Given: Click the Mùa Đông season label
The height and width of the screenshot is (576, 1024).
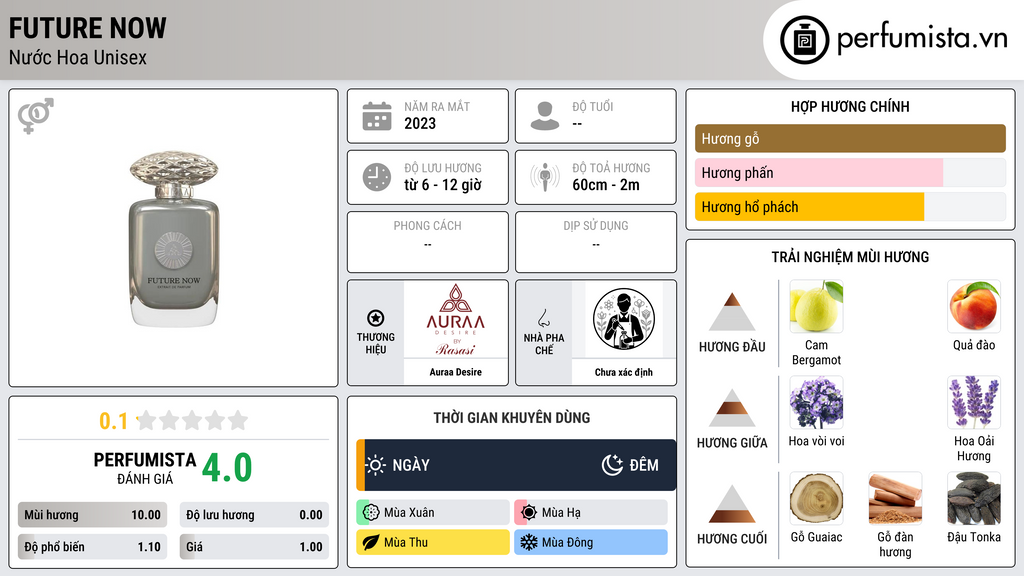Looking at the screenshot, I should (x=568, y=542).
